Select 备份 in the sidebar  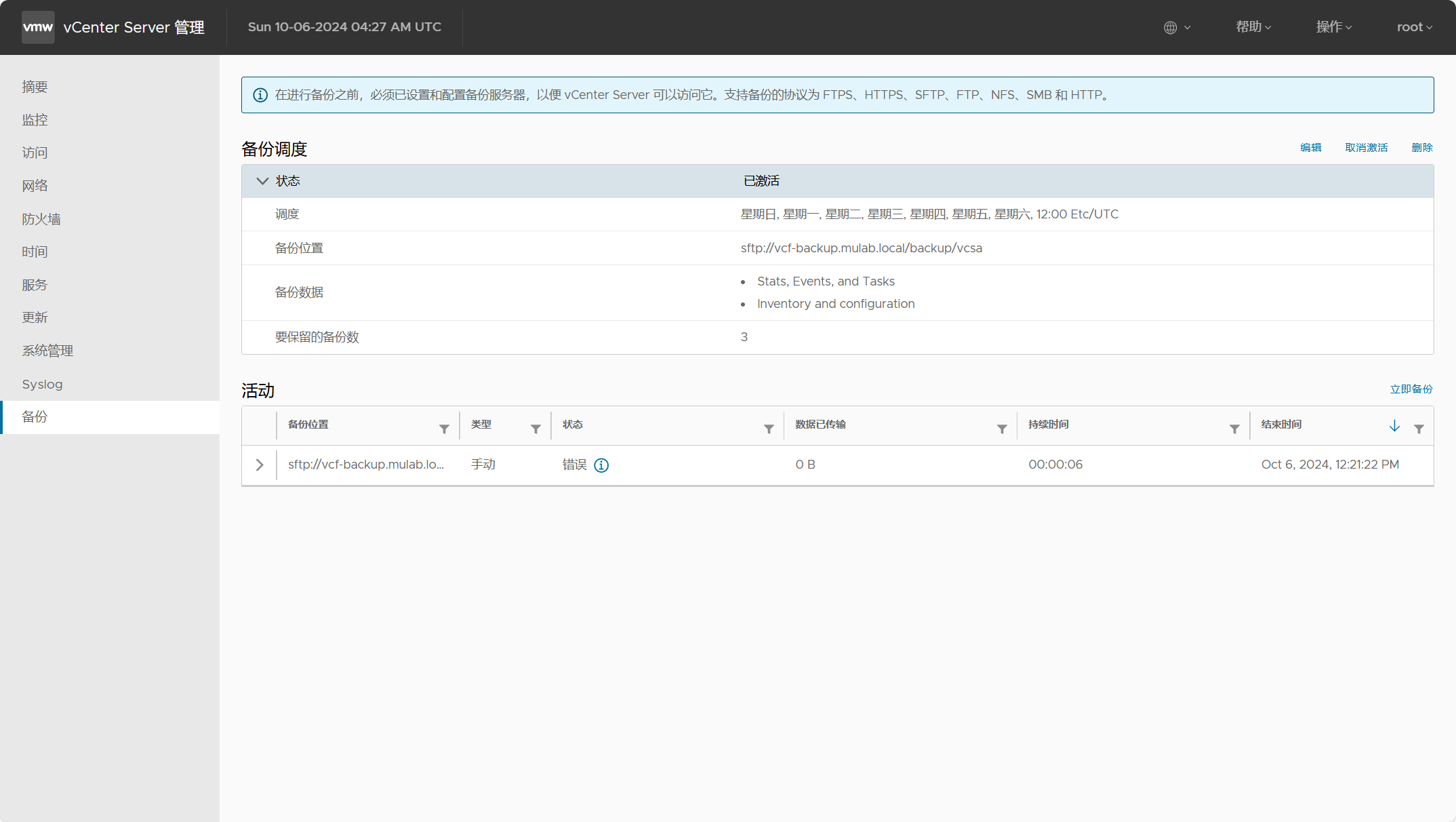click(x=110, y=417)
